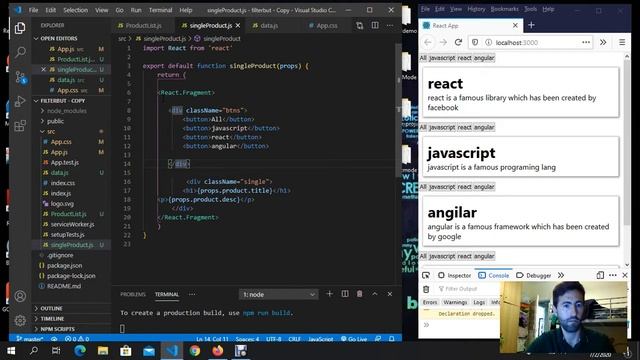Clear the Firefox console output

coord(426,289)
